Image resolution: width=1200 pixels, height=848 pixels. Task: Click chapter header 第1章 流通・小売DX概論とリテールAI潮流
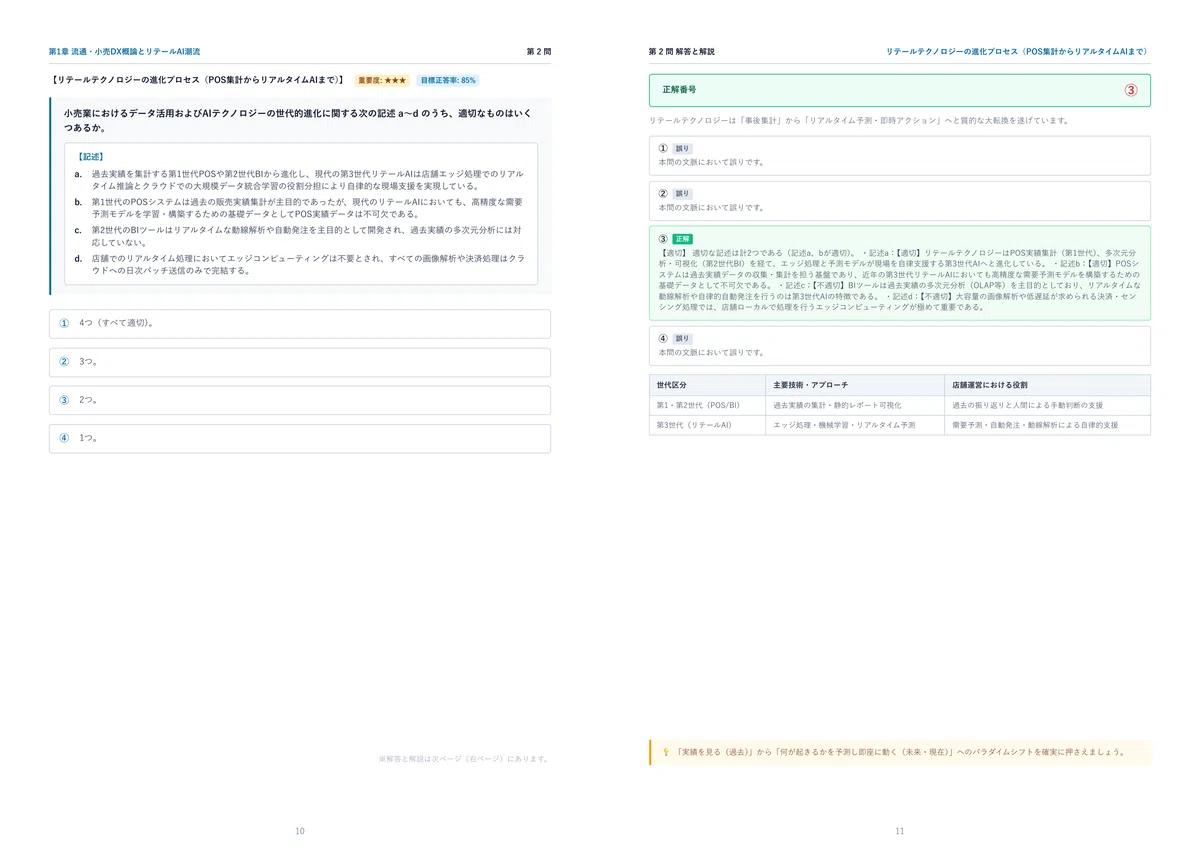[x=125, y=51]
